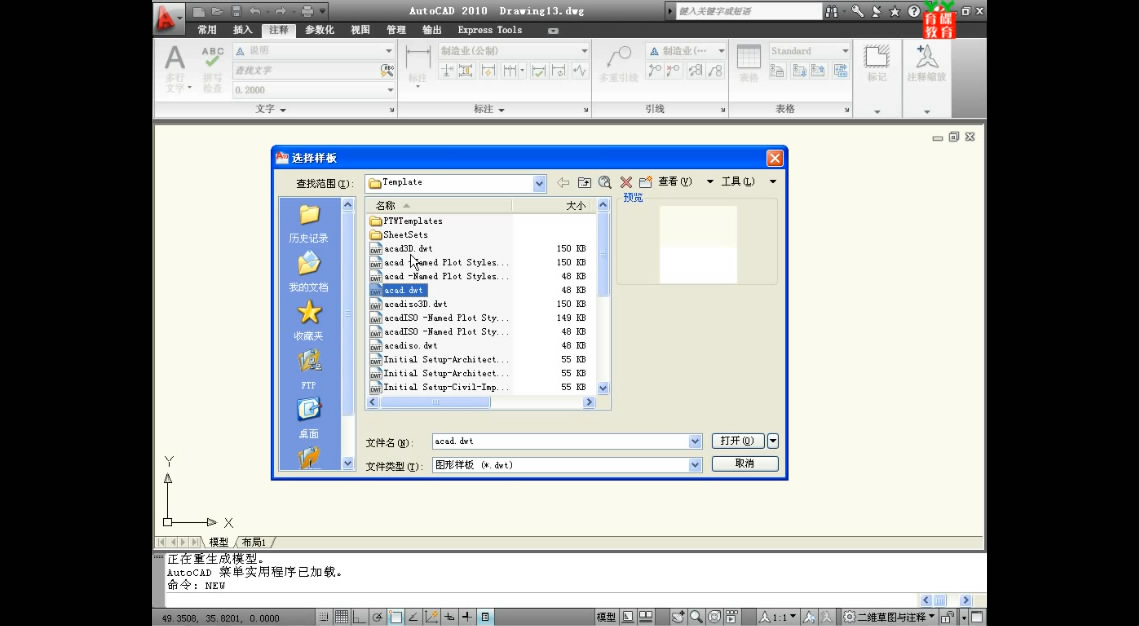Go to 历史记录 in the places sidebar
The height and width of the screenshot is (626, 1139).
click(x=309, y=223)
